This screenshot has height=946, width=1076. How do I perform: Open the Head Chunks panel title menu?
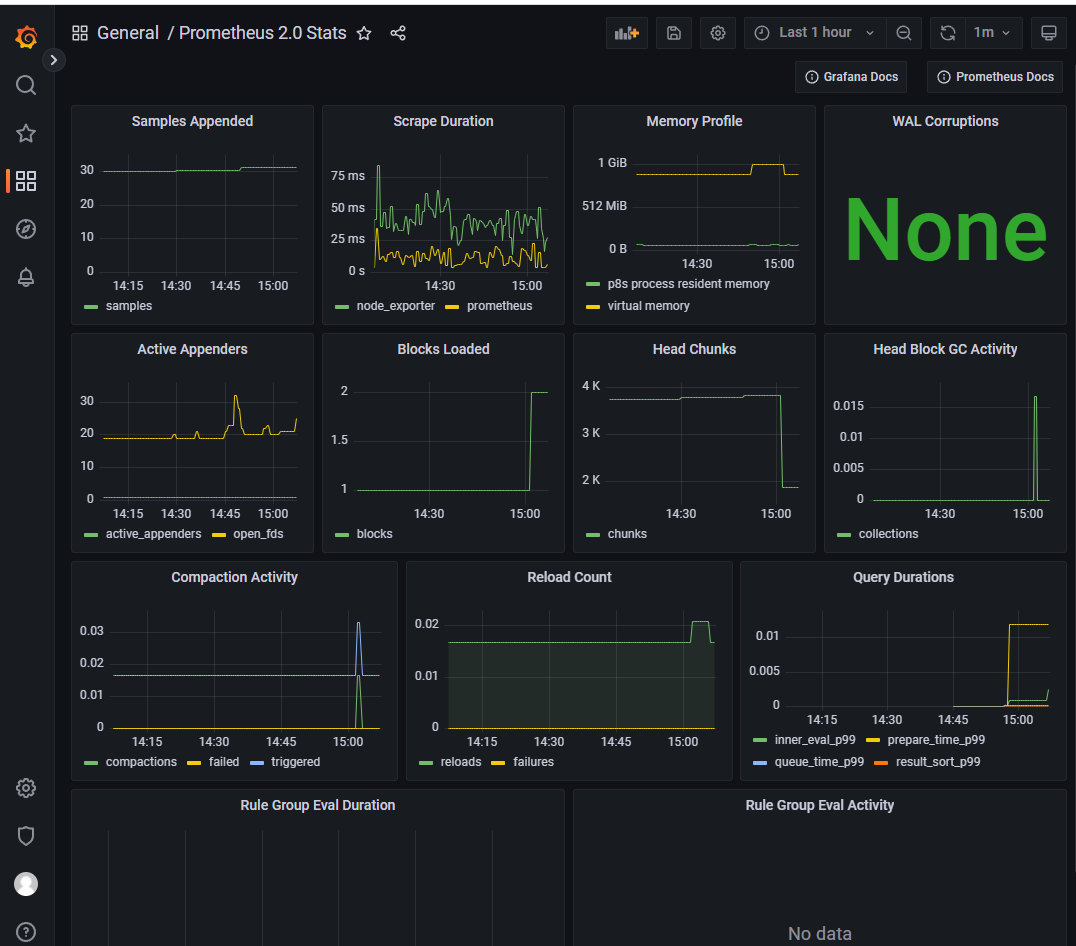[x=694, y=349]
